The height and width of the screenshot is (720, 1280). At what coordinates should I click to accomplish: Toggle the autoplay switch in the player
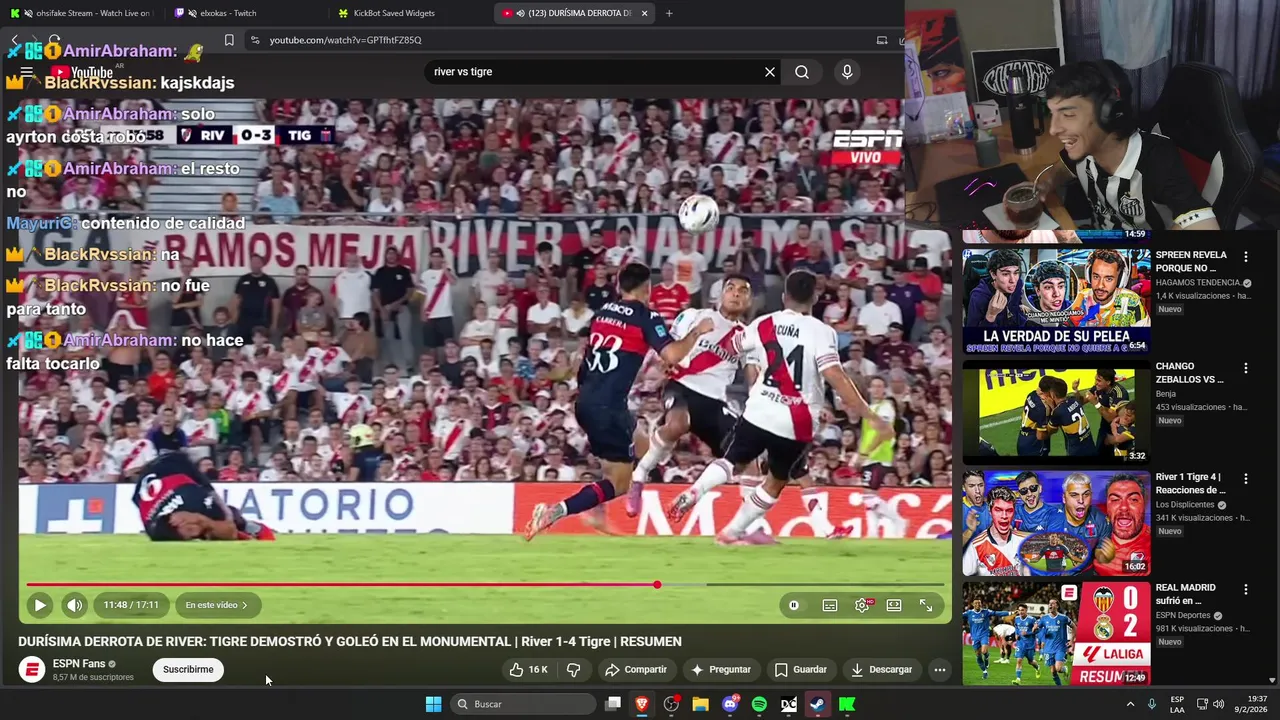click(x=794, y=605)
